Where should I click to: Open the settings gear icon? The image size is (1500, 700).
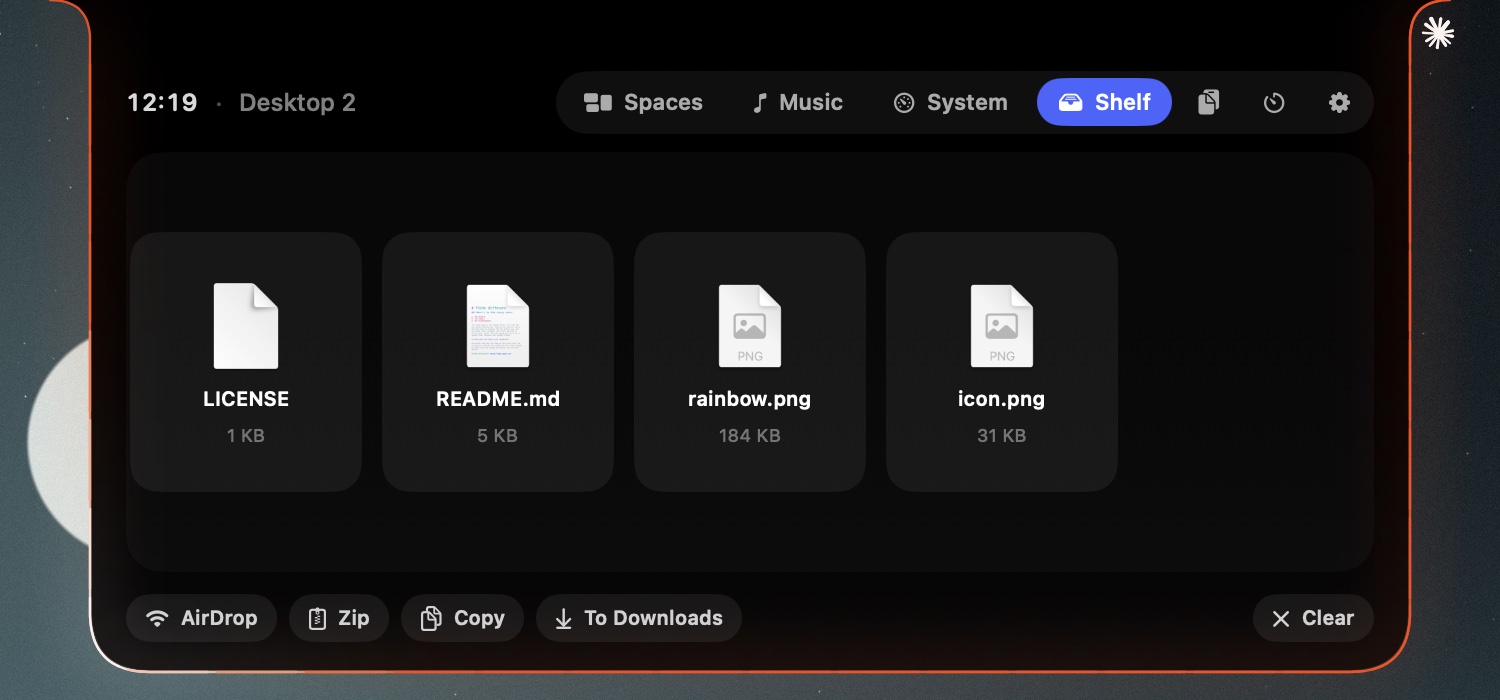pos(1339,102)
